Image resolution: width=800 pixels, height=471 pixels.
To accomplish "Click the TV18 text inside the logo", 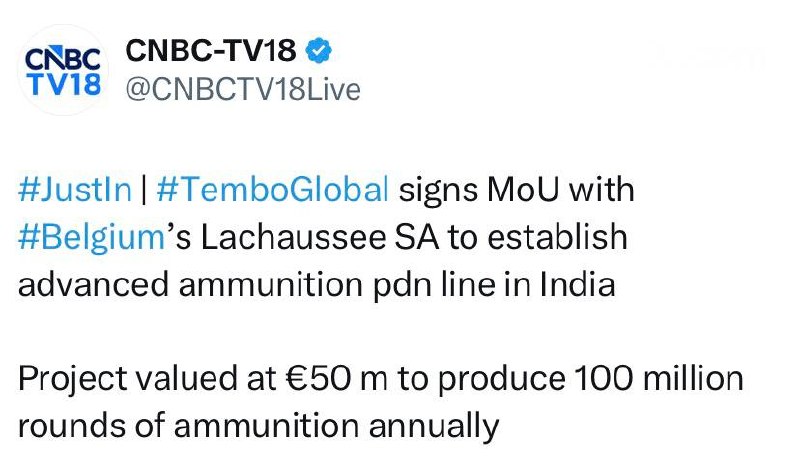I will click(64, 83).
